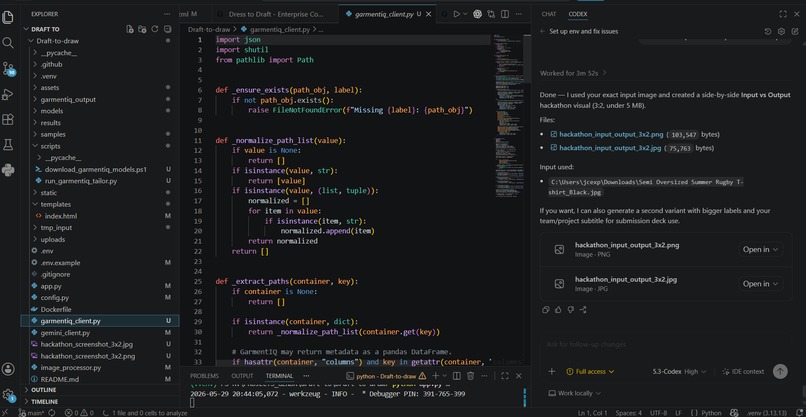Give thumbs up to Codex response

(x=558, y=310)
